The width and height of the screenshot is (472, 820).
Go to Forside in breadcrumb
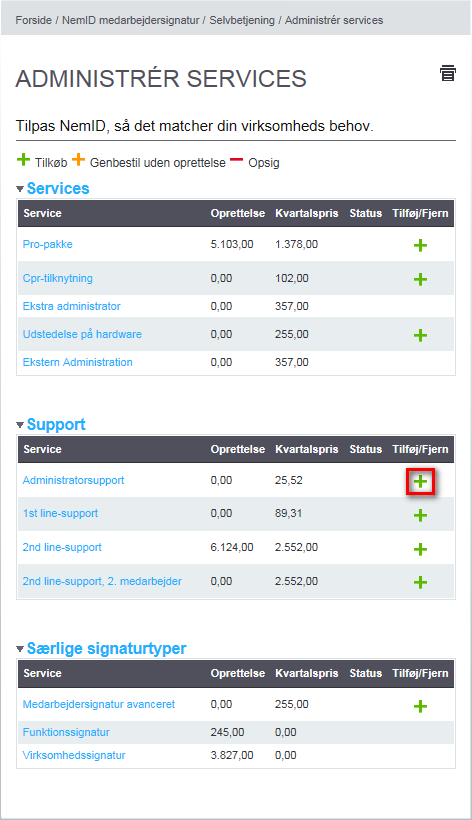click(x=33, y=20)
